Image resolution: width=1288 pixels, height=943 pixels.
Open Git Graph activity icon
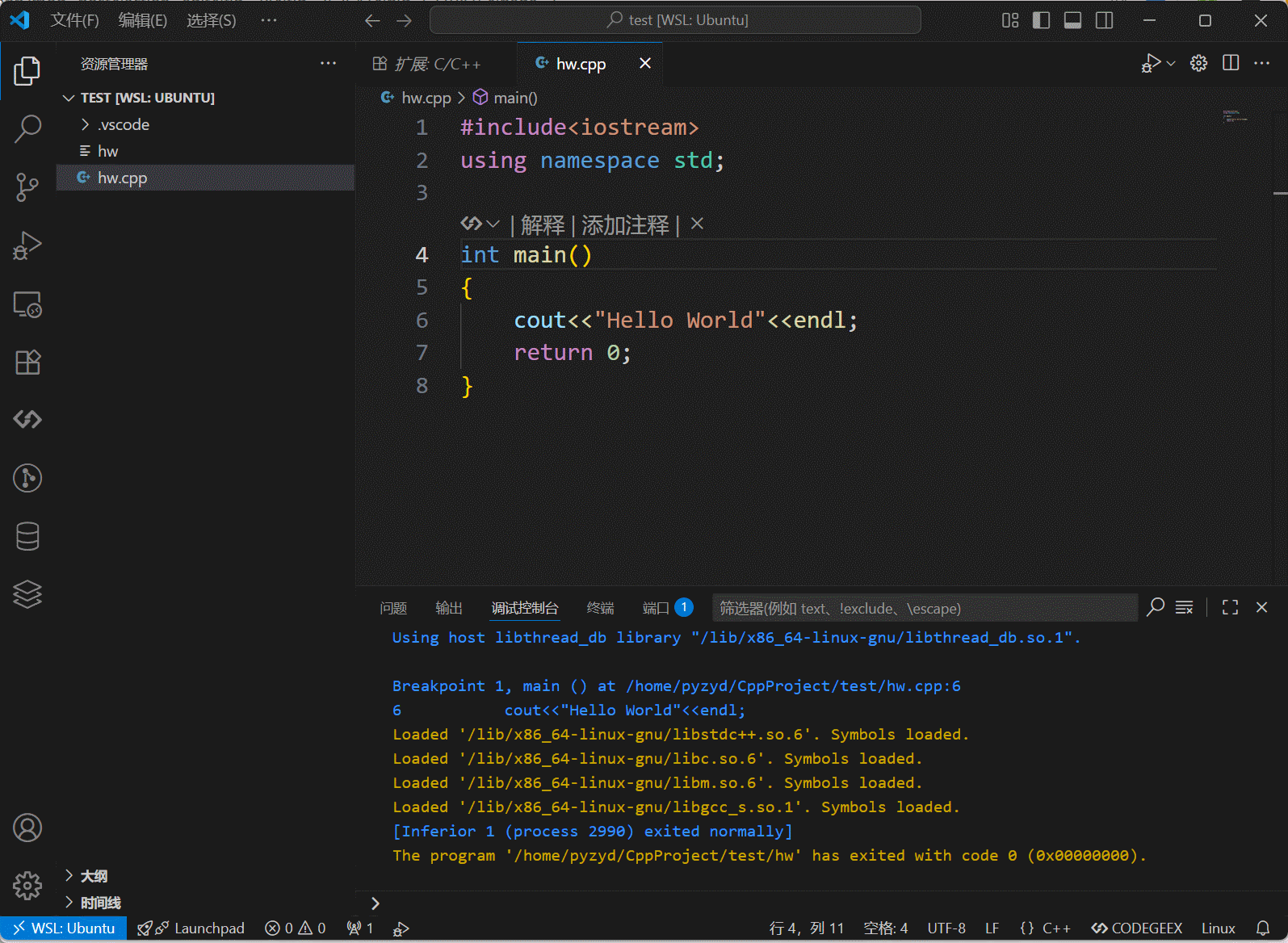coord(27,478)
